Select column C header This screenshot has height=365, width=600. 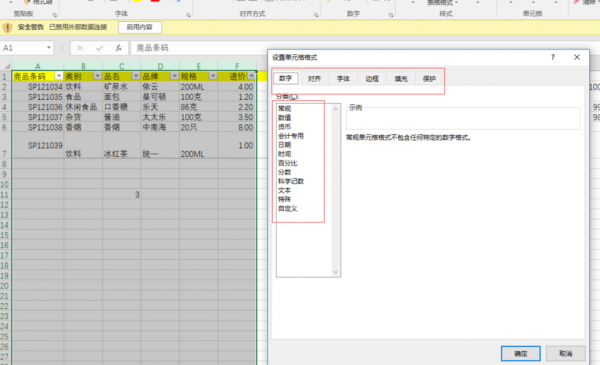coord(121,66)
